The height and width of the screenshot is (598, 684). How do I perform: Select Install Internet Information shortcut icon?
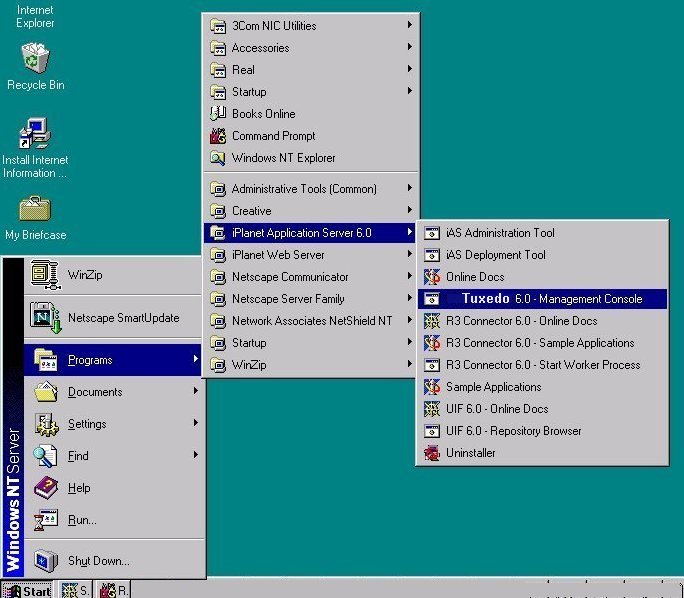click(x=35, y=133)
